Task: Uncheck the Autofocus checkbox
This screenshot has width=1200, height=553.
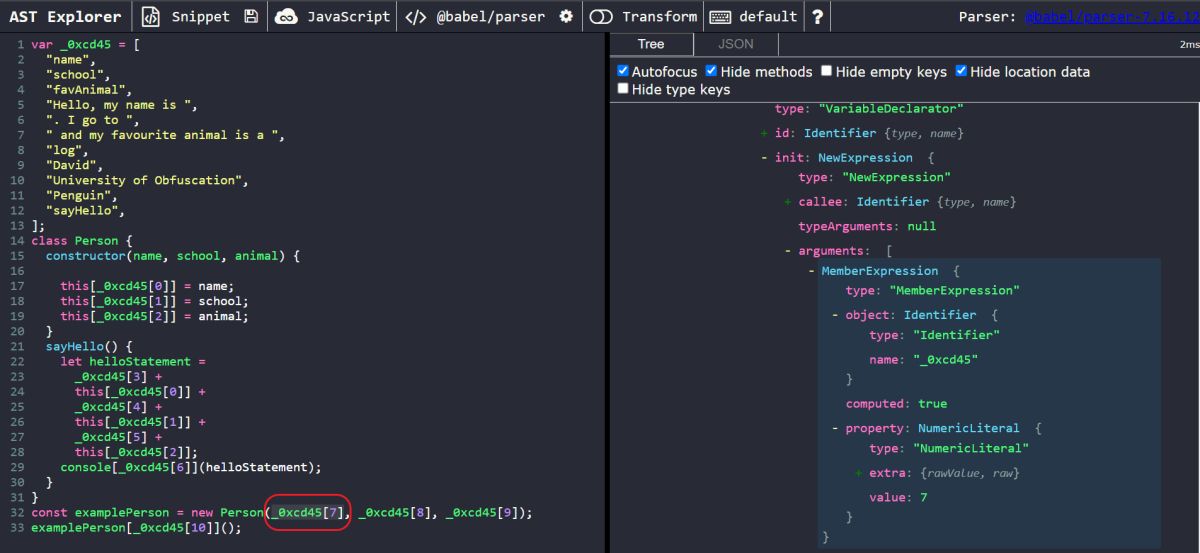Action: (x=623, y=72)
